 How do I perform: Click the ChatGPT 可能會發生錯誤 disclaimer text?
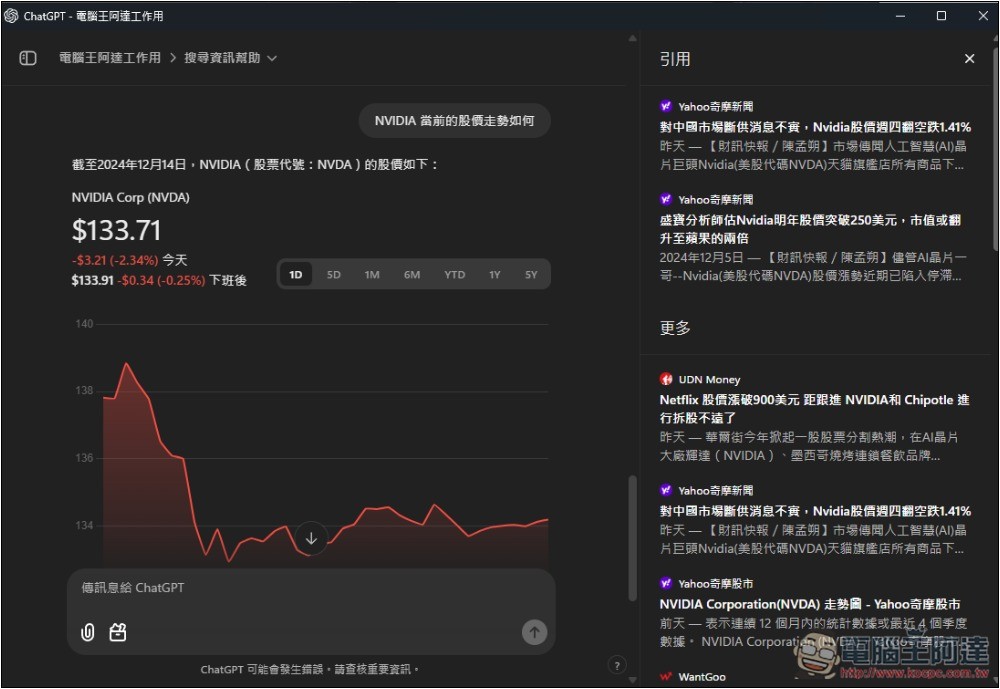pyautogui.click(x=310, y=669)
